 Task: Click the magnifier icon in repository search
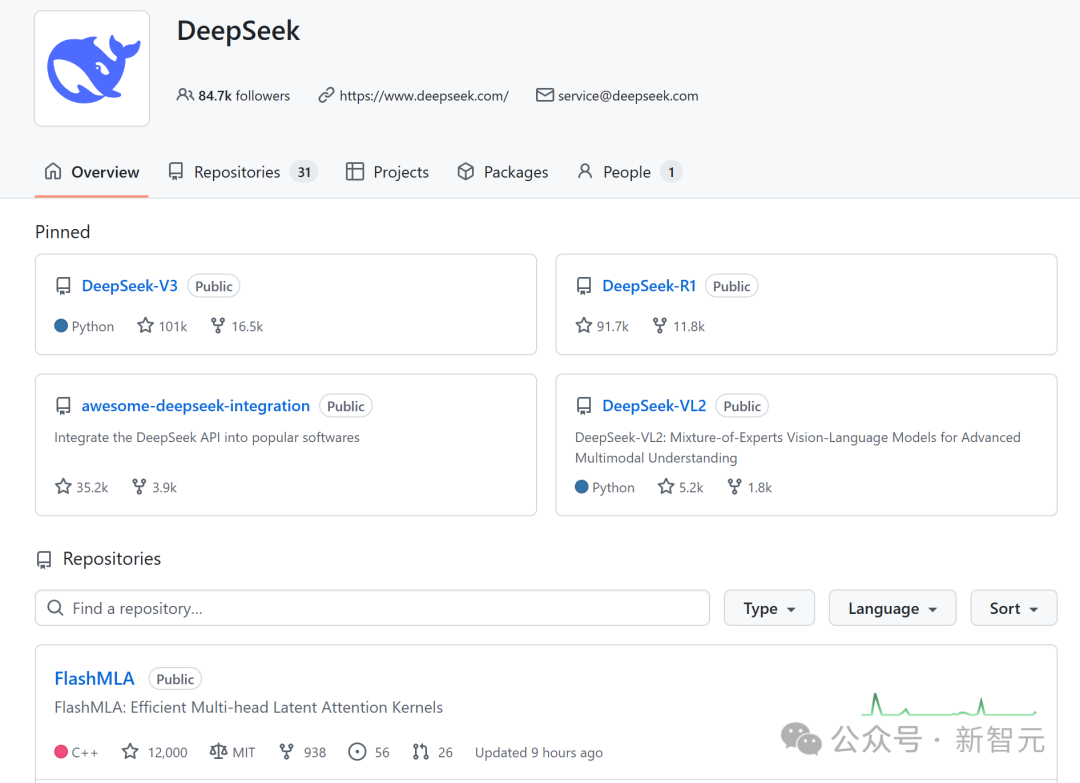coord(56,608)
